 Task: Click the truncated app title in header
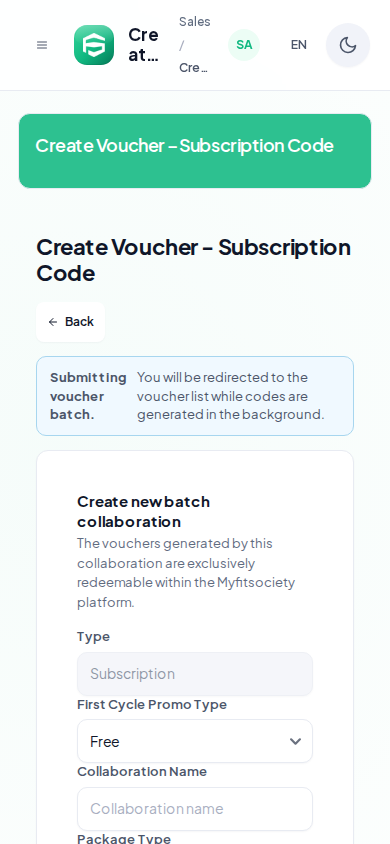click(144, 45)
